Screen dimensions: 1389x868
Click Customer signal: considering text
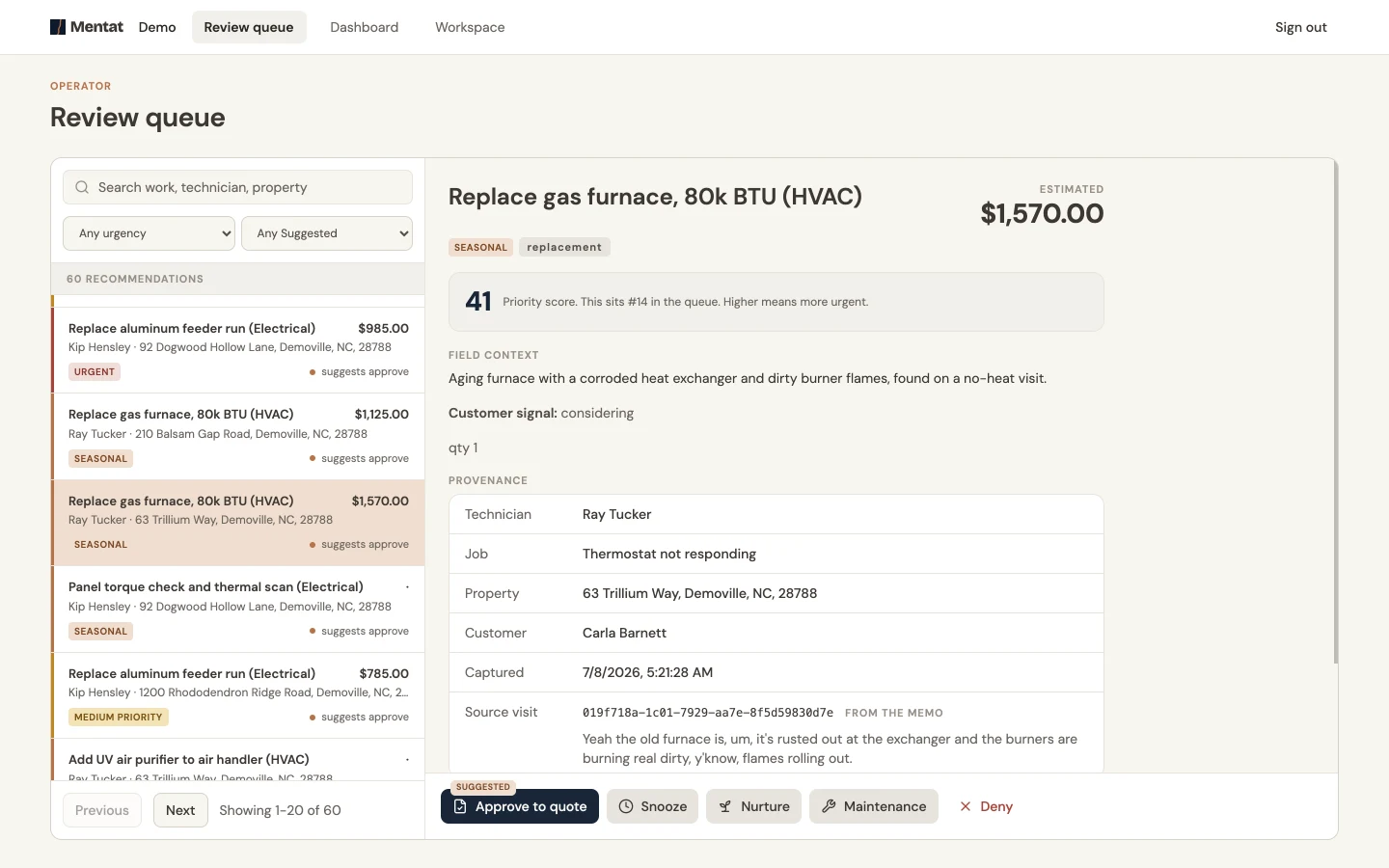point(541,413)
